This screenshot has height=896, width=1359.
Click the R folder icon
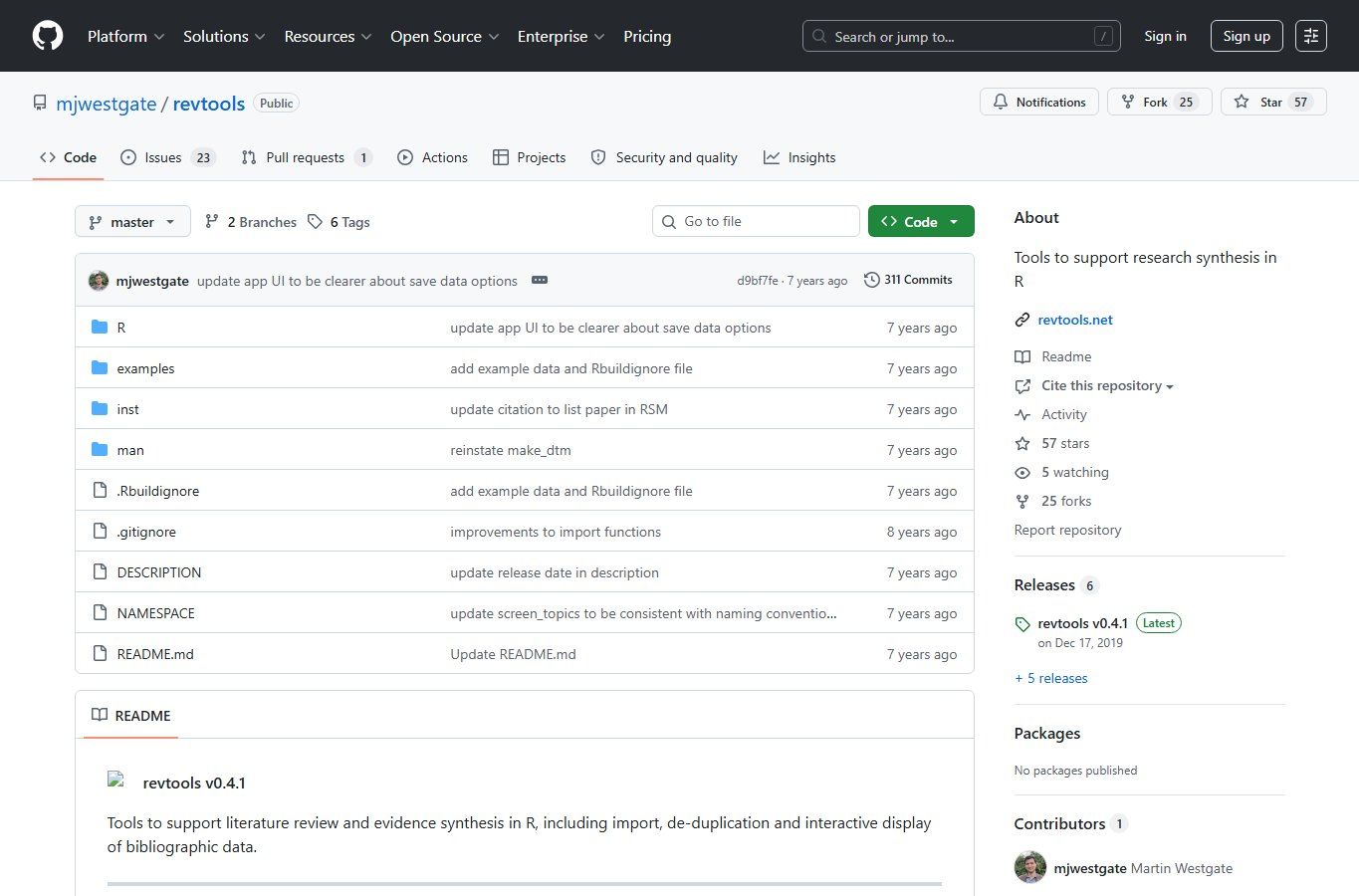pyautogui.click(x=100, y=328)
